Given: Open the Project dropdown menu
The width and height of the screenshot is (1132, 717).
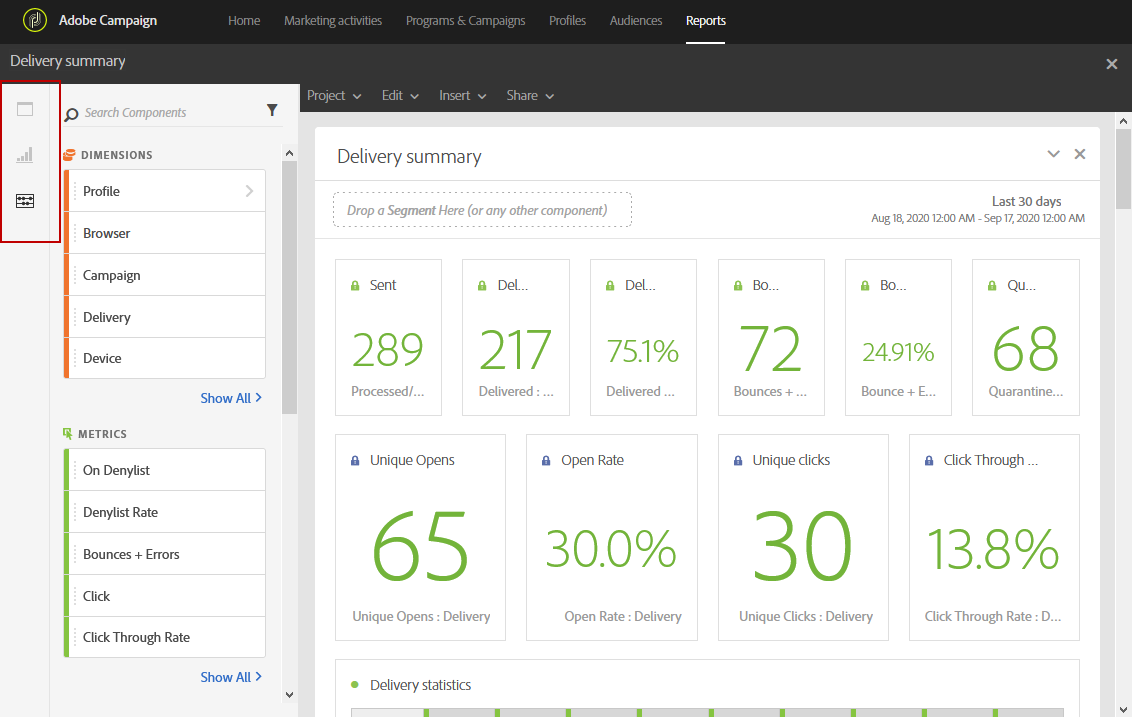Looking at the screenshot, I should pos(334,96).
